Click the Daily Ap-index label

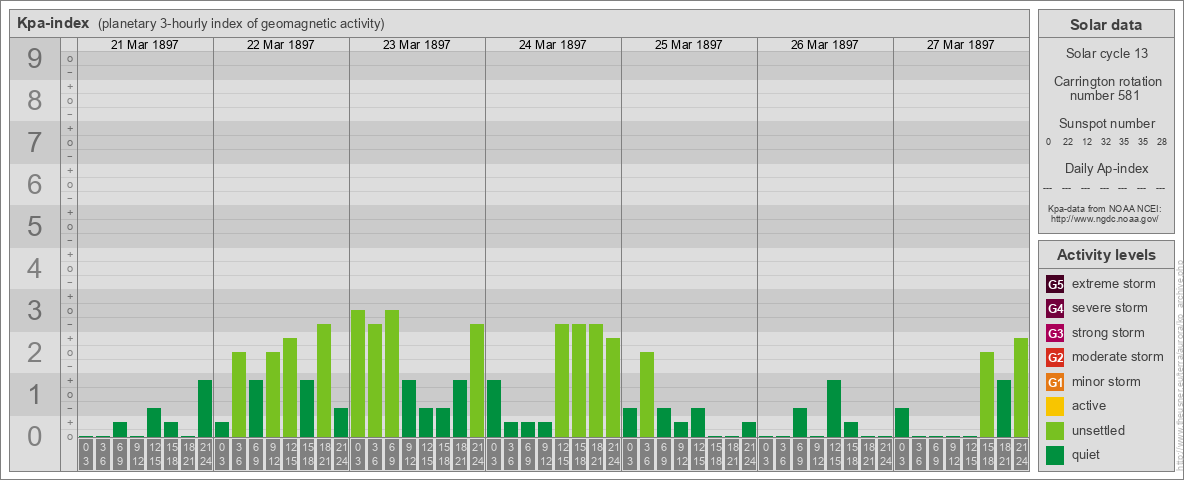(x=1106, y=168)
